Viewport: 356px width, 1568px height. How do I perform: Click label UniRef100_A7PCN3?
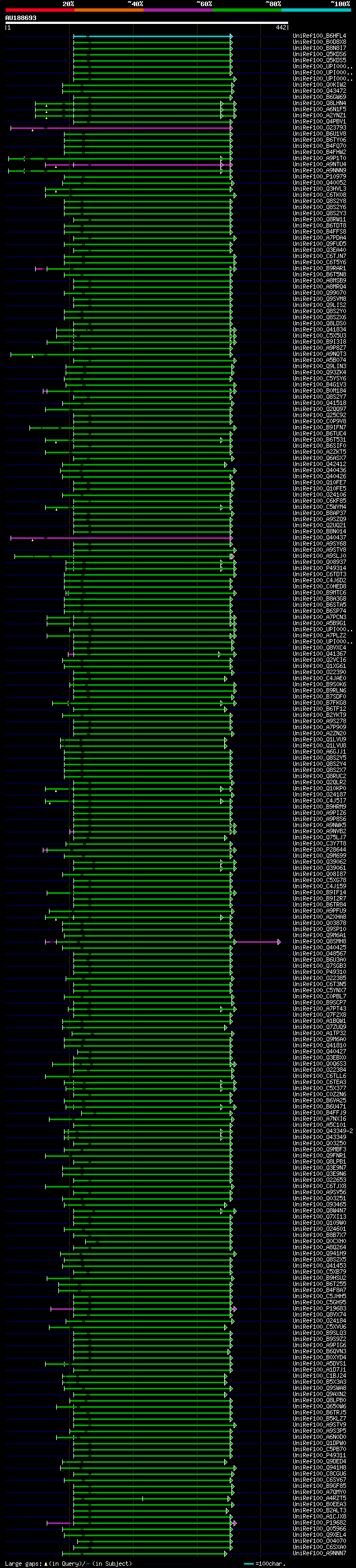click(x=319, y=617)
